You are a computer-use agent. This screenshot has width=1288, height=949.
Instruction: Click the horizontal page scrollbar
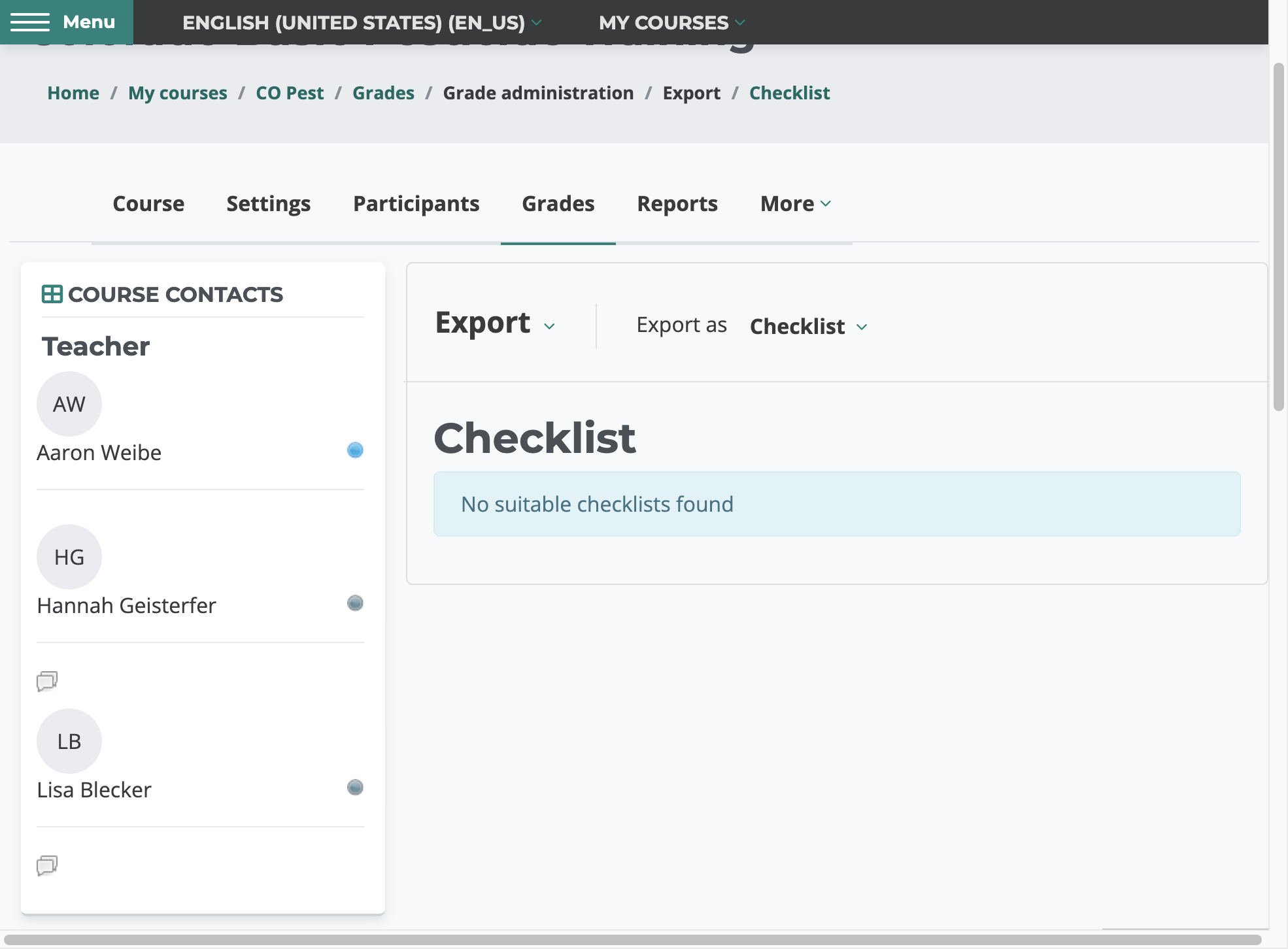tap(632, 940)
